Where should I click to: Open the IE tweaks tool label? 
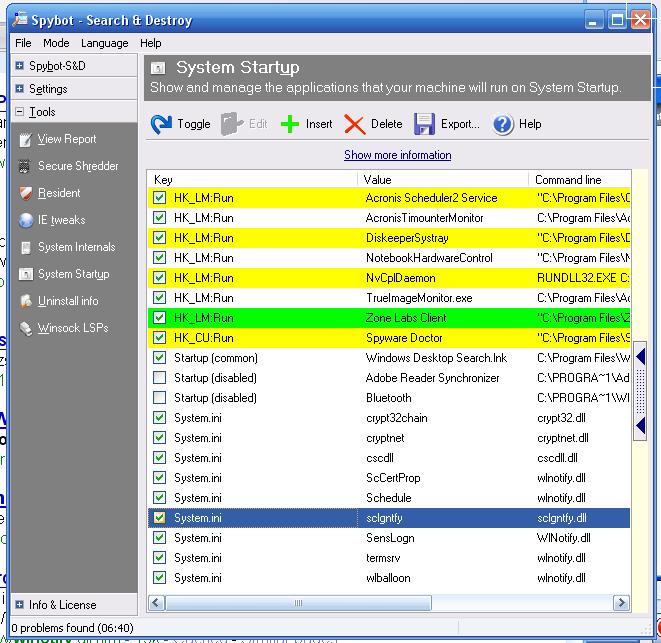pyautogui.click(x=62, y=220)
